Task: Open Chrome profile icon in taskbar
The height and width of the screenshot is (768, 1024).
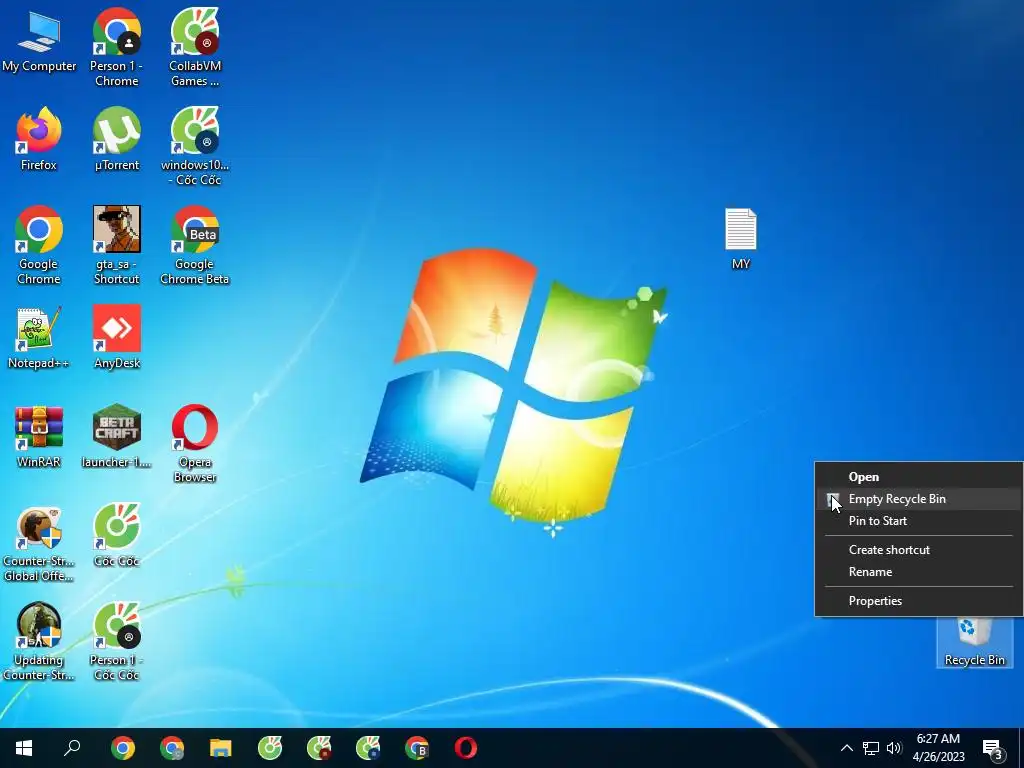Action: click(x=172, y=748)
